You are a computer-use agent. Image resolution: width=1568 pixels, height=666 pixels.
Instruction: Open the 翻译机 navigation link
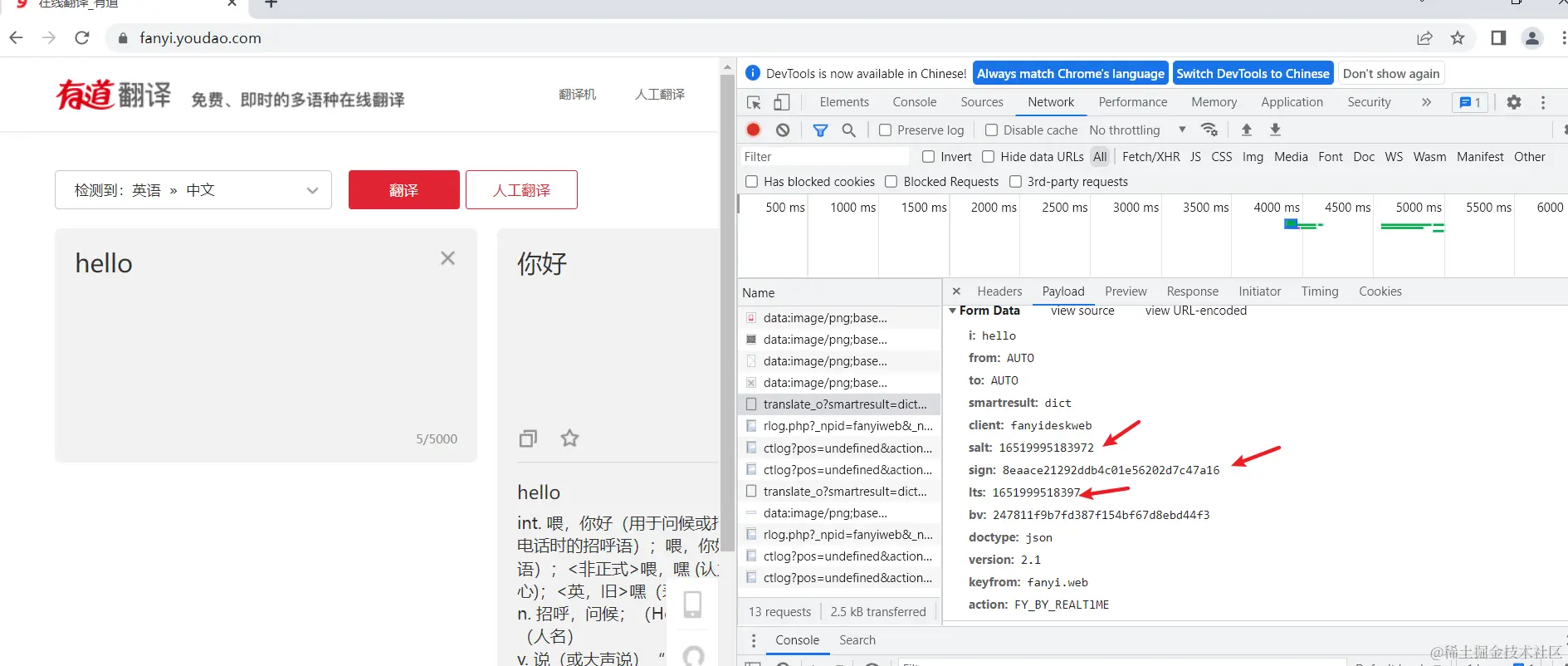[x=578, y=95]
